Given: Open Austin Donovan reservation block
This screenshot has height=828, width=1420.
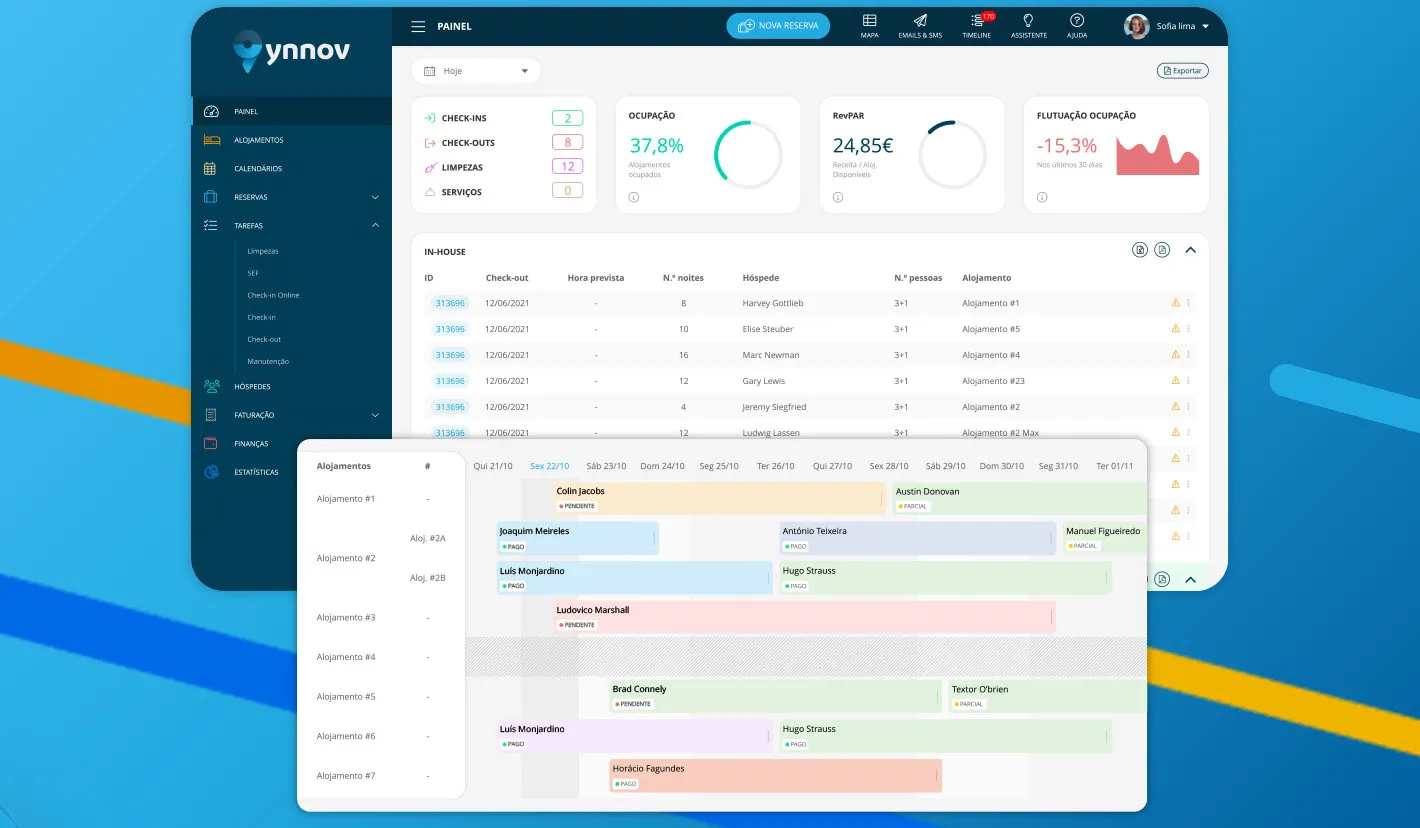Looking at the screenshot, I should pyautogui.click(x=1019, y=498).
